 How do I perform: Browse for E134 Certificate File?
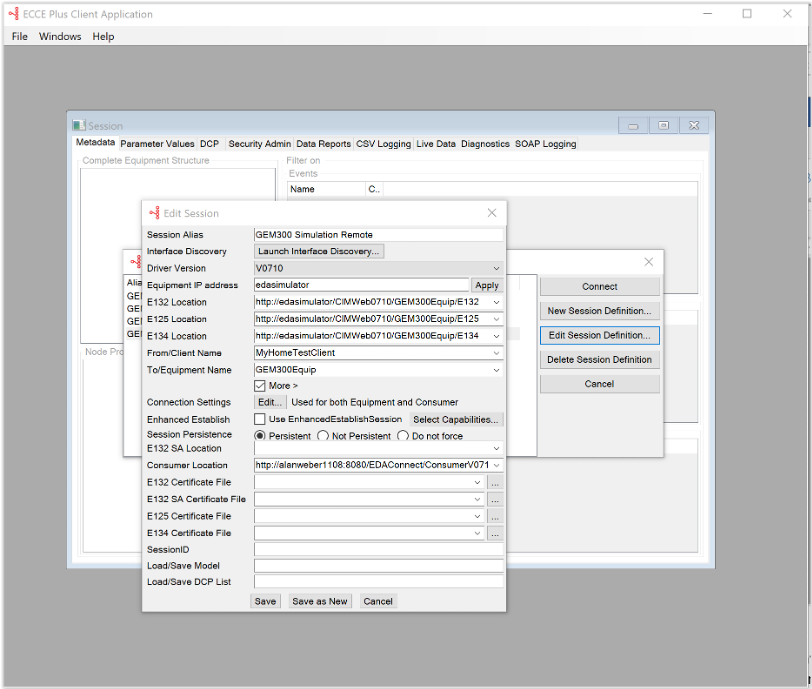point(495,533)
